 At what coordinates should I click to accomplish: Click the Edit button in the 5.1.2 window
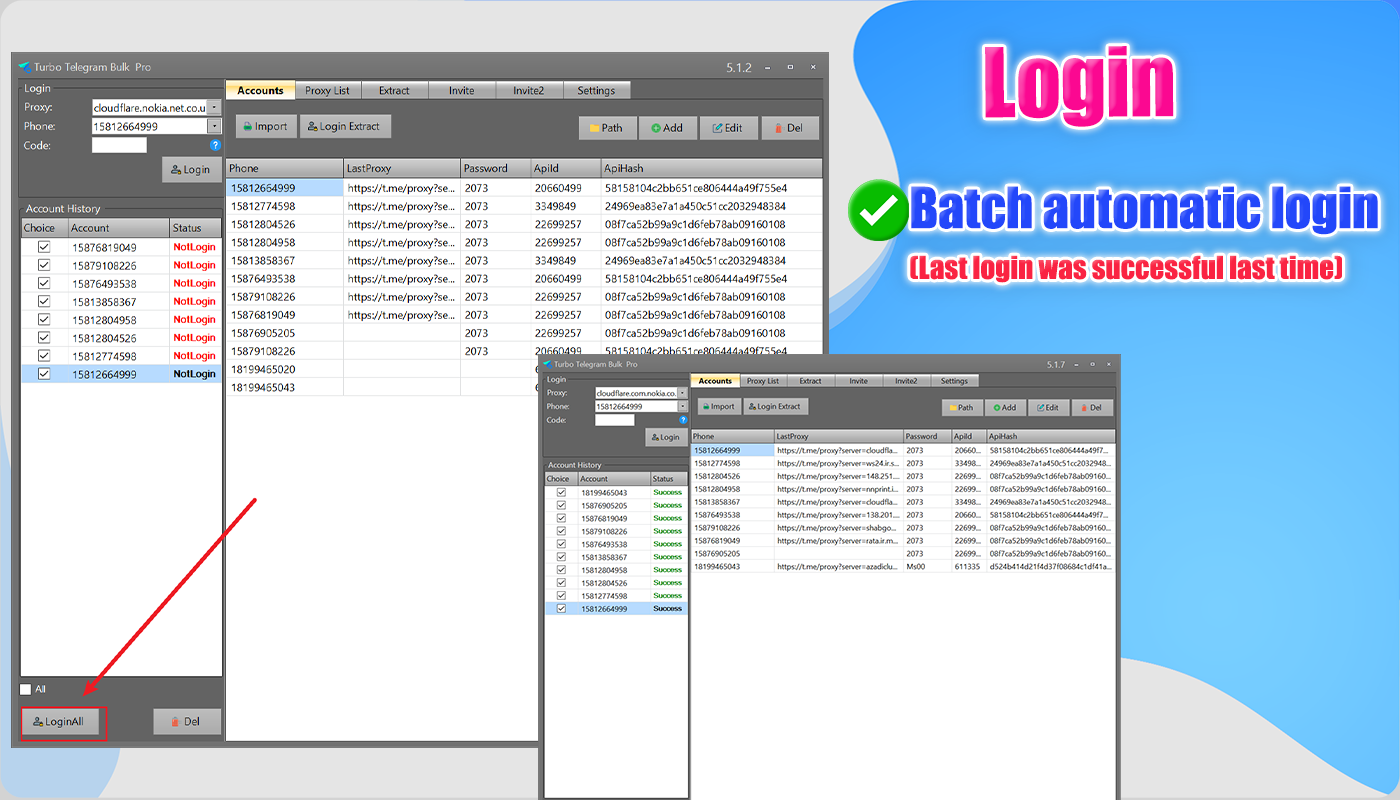click(728, 128)
